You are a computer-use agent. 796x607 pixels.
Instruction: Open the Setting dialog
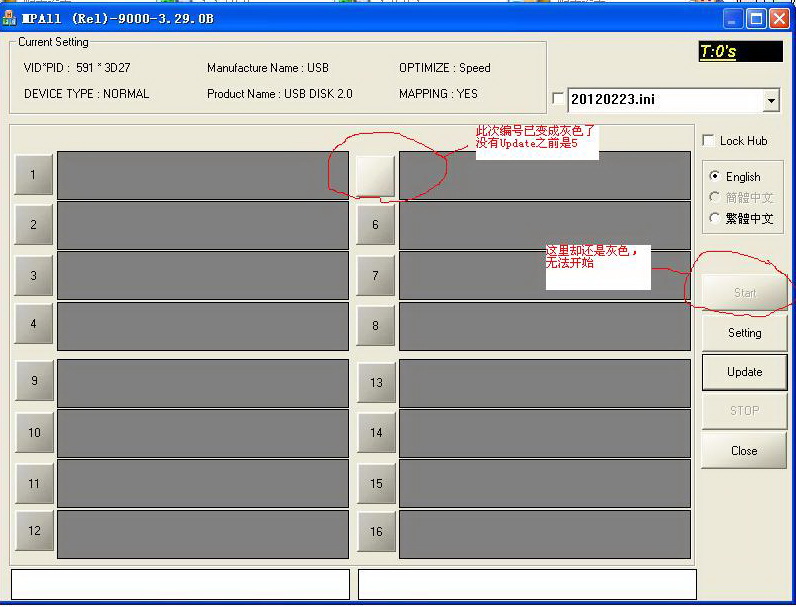[744, 333]
